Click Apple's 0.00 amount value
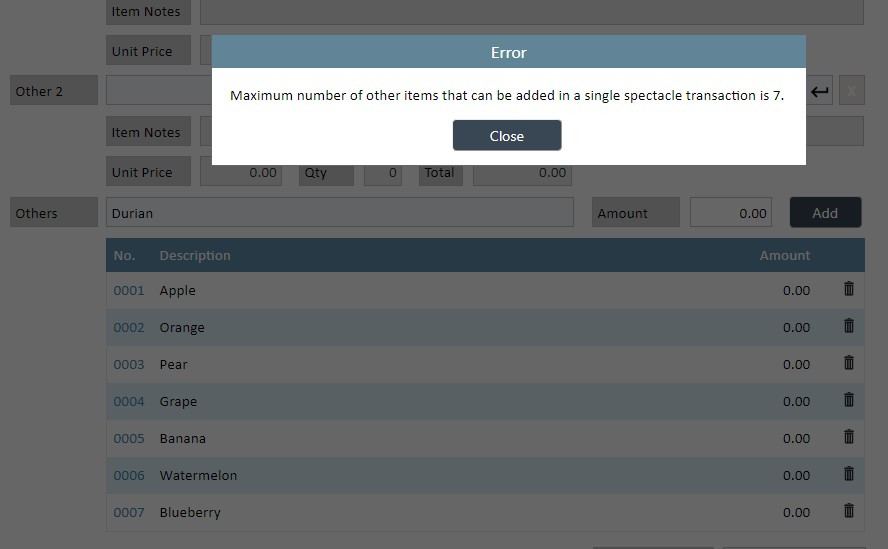This screenshot has height=549, width=888. [796, 291]
